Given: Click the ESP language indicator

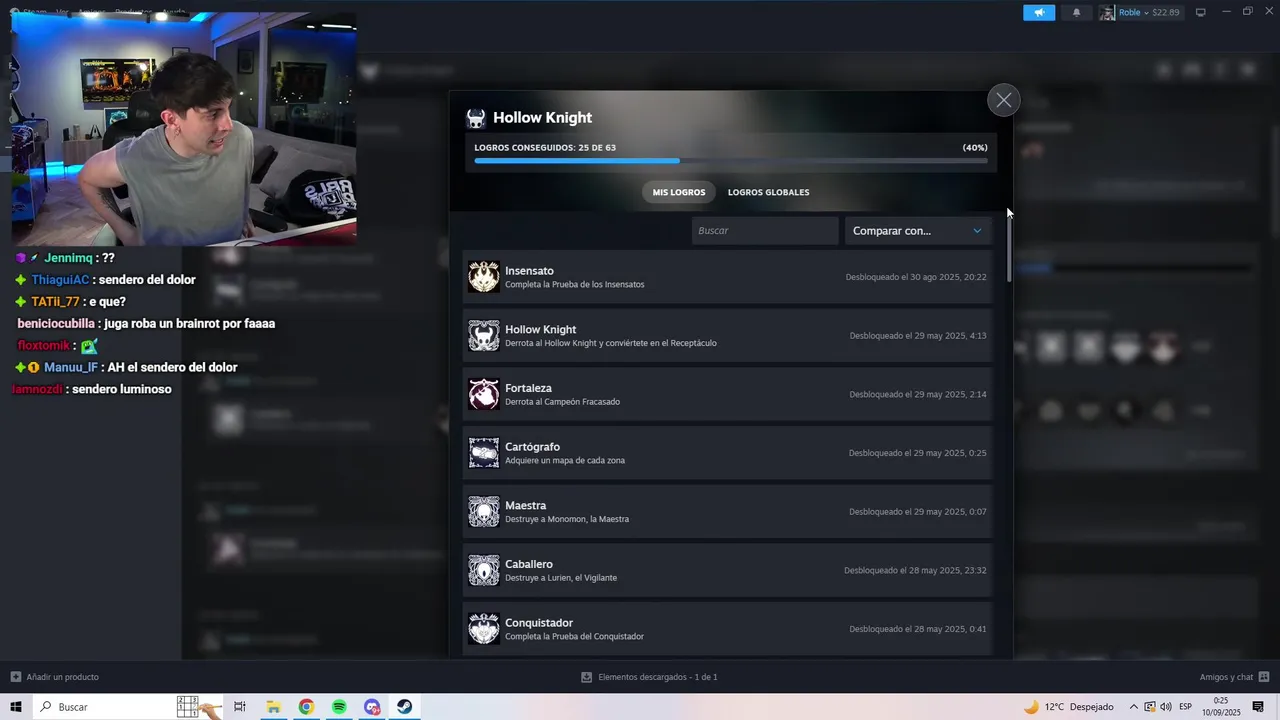Looking at the screenshot, I should pyautogui.click(x=1185, y=707).
